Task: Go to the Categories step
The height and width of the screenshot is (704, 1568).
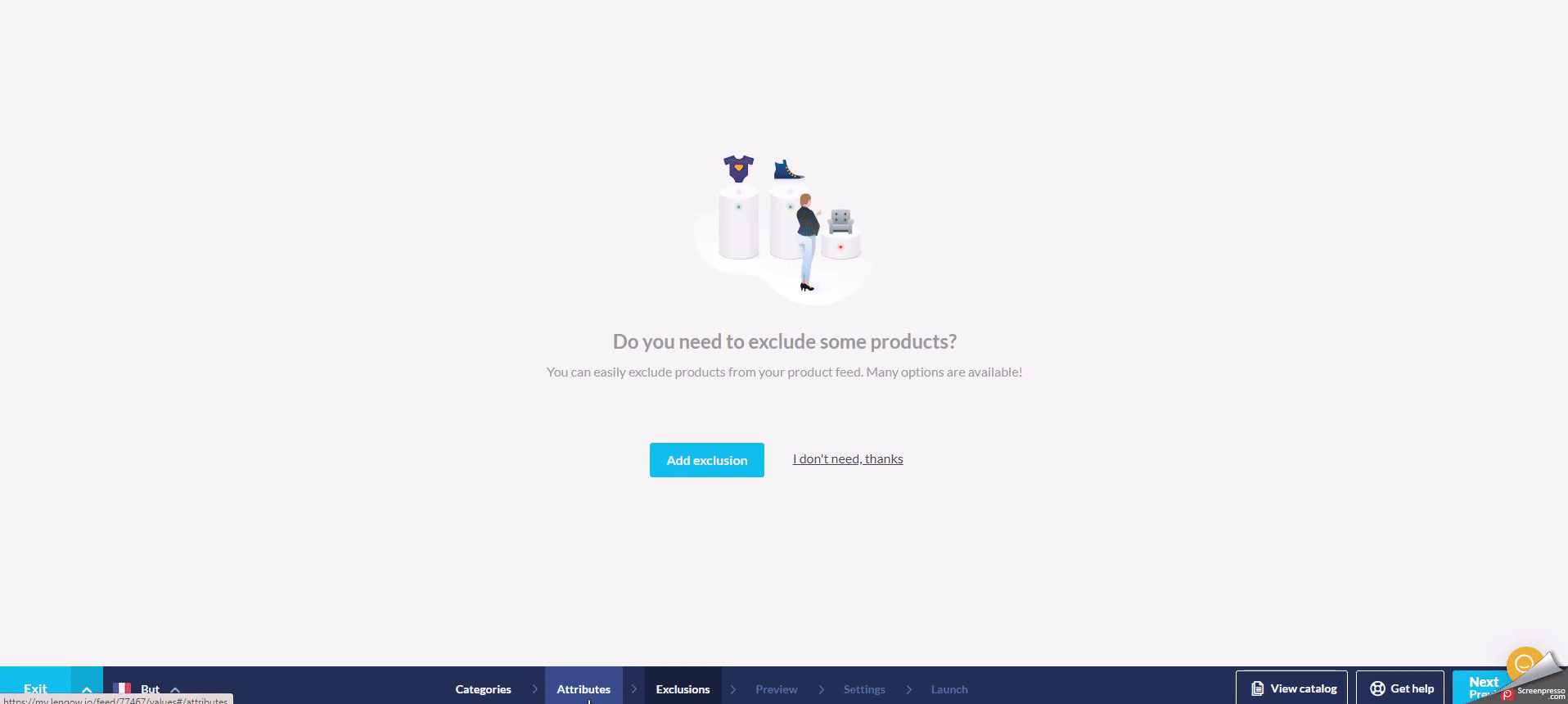Action: 483,689
